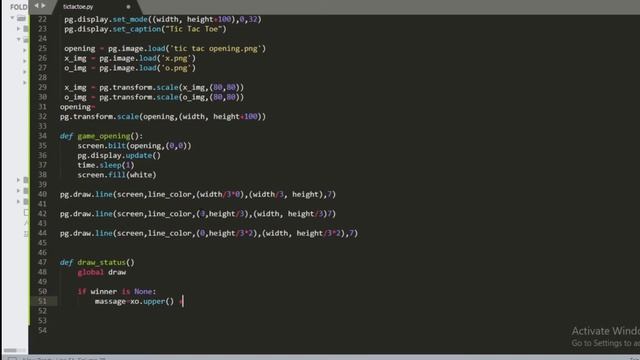Click line number 52 in gutter
The width and height of the screenshot is (640, 360).
[42, 311]
